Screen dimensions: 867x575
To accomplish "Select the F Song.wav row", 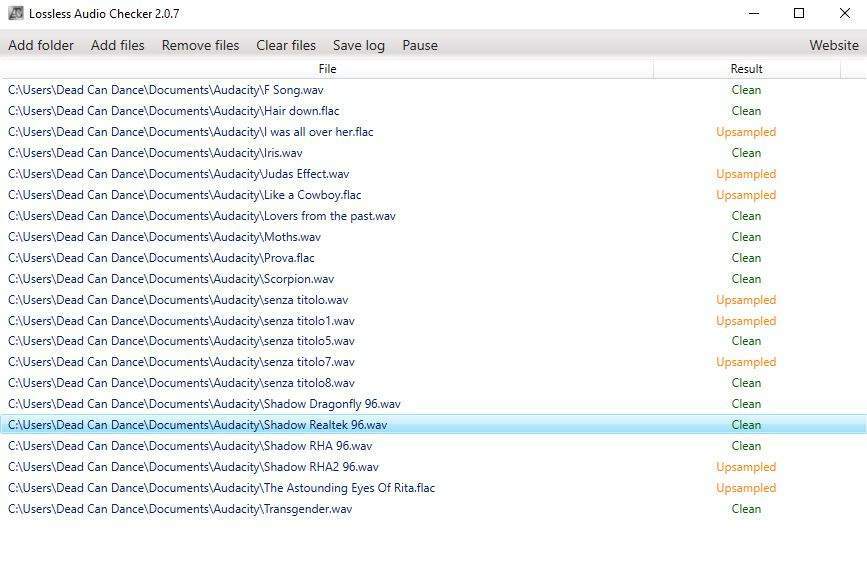I will pyautogui.click(x=434, y=90).
